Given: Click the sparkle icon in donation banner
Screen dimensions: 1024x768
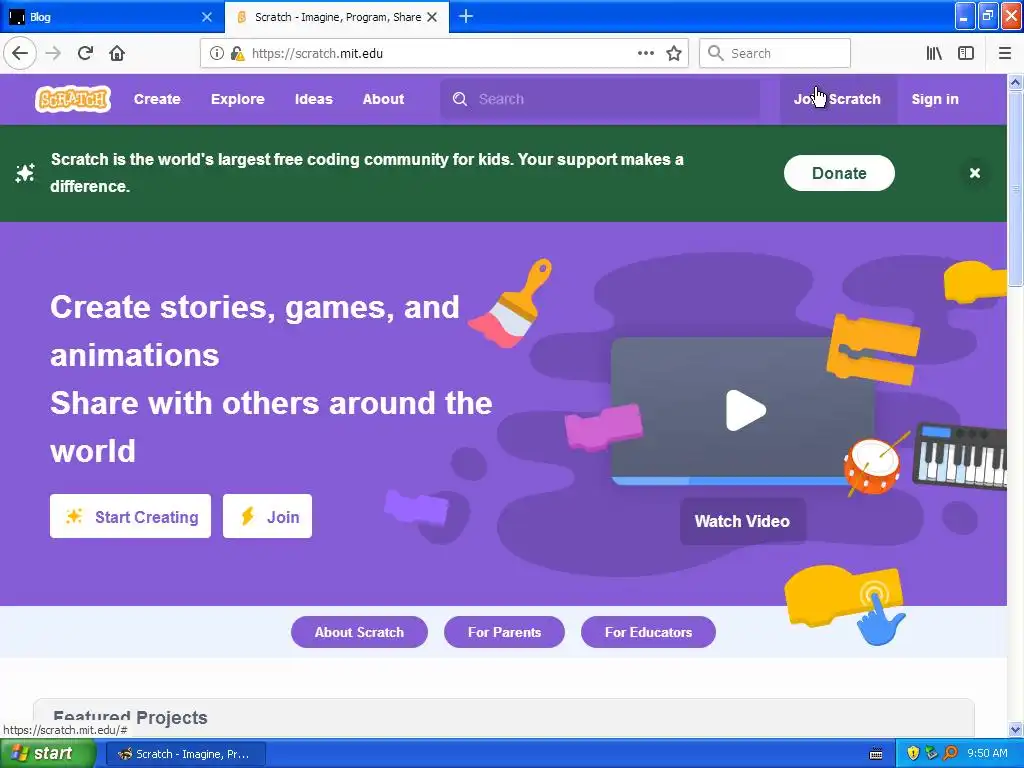Looking at the screenshot, I should tap(25, 173).
